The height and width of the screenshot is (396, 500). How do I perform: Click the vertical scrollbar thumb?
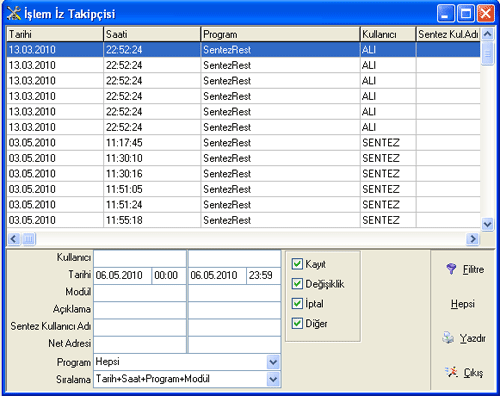click(x=487, y=53)
